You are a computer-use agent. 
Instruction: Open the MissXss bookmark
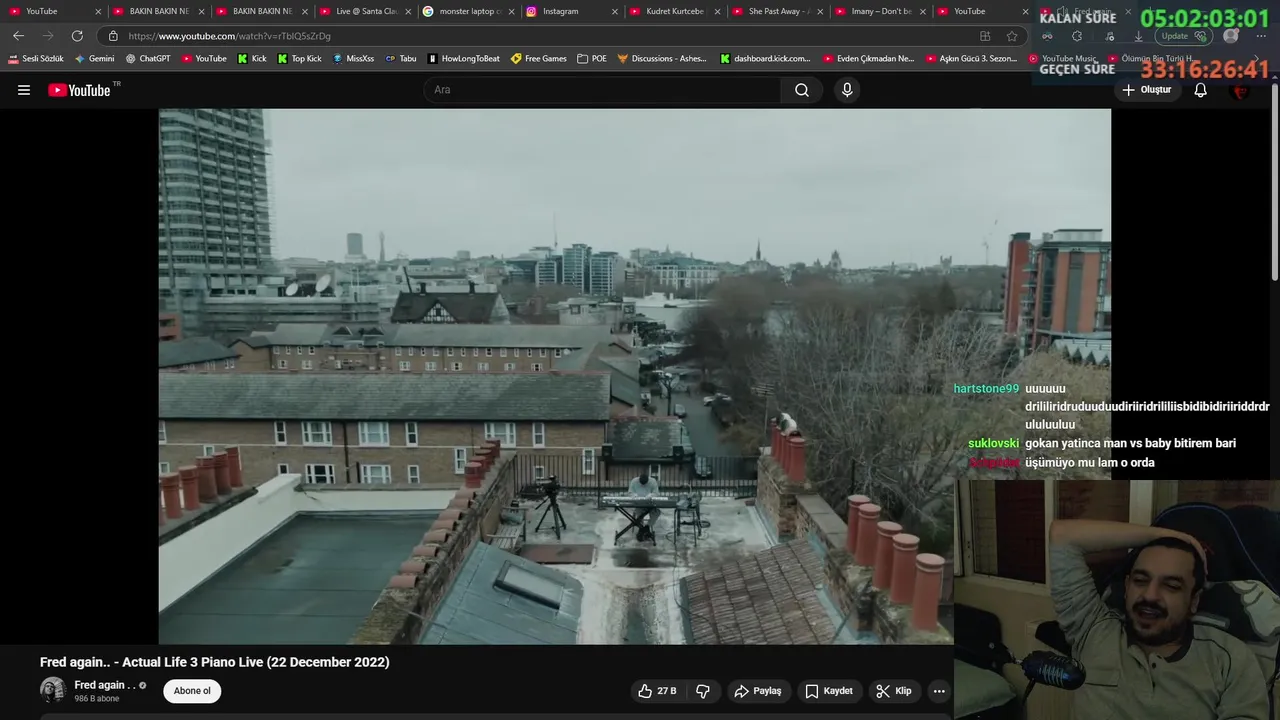[x=354, y=59]
